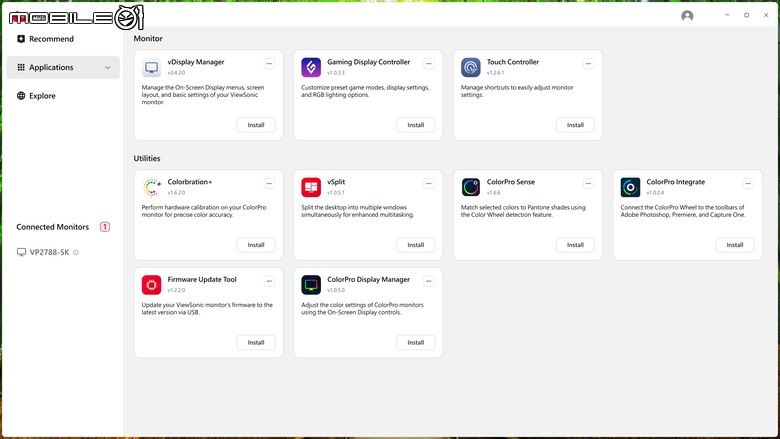Image resolution: width=780 pixels, height=439 pixels.
Task: Open more options for Touch Controller
Action: pos(588,63)
